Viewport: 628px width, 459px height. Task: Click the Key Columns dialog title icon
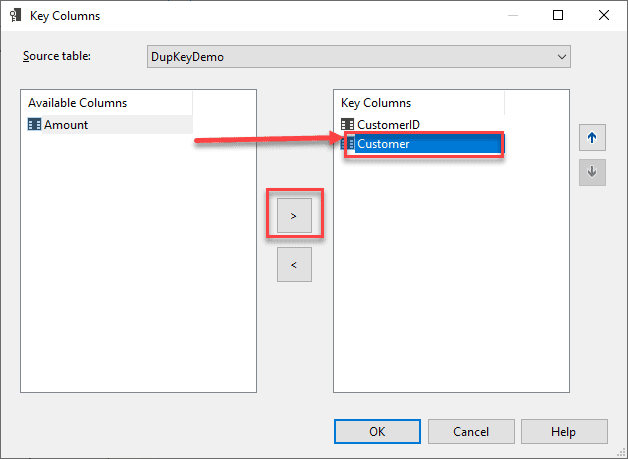point(15,16)
